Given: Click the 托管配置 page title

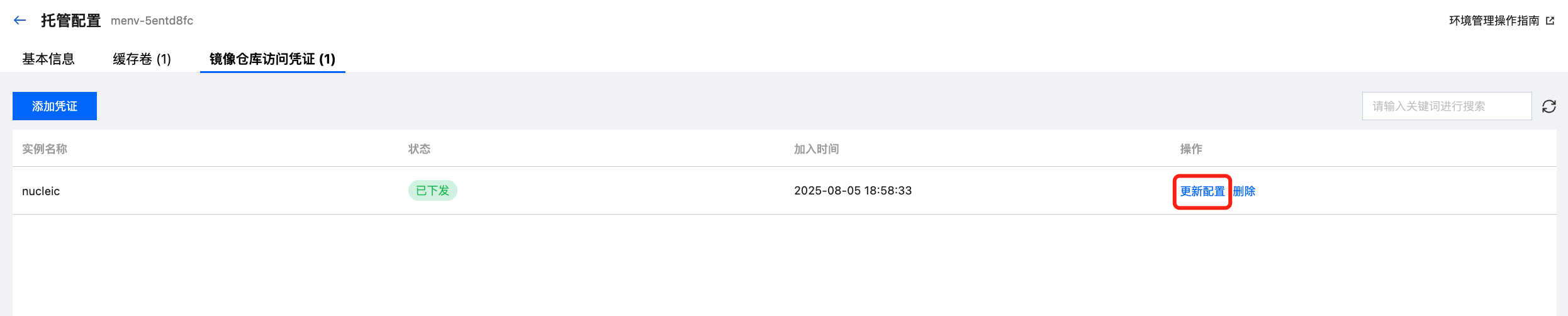Looking at the screenshot, I should point(70,21).
